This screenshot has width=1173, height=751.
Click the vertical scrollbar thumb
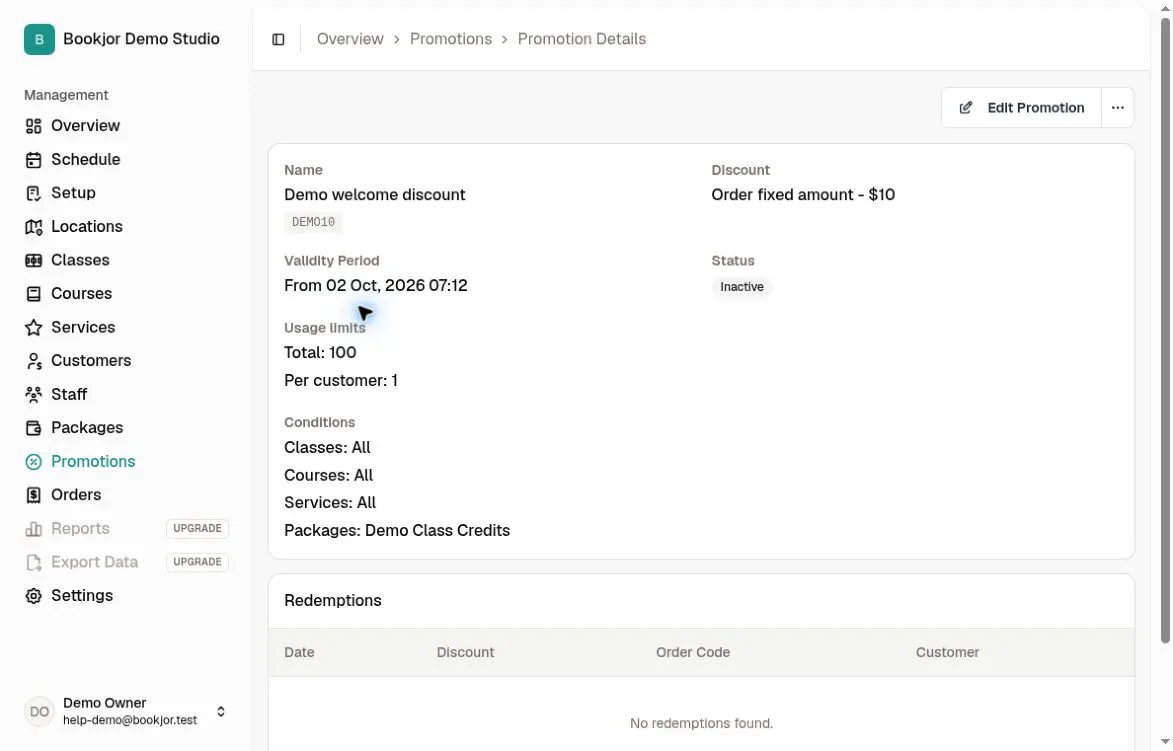[x=1165, y=329]
